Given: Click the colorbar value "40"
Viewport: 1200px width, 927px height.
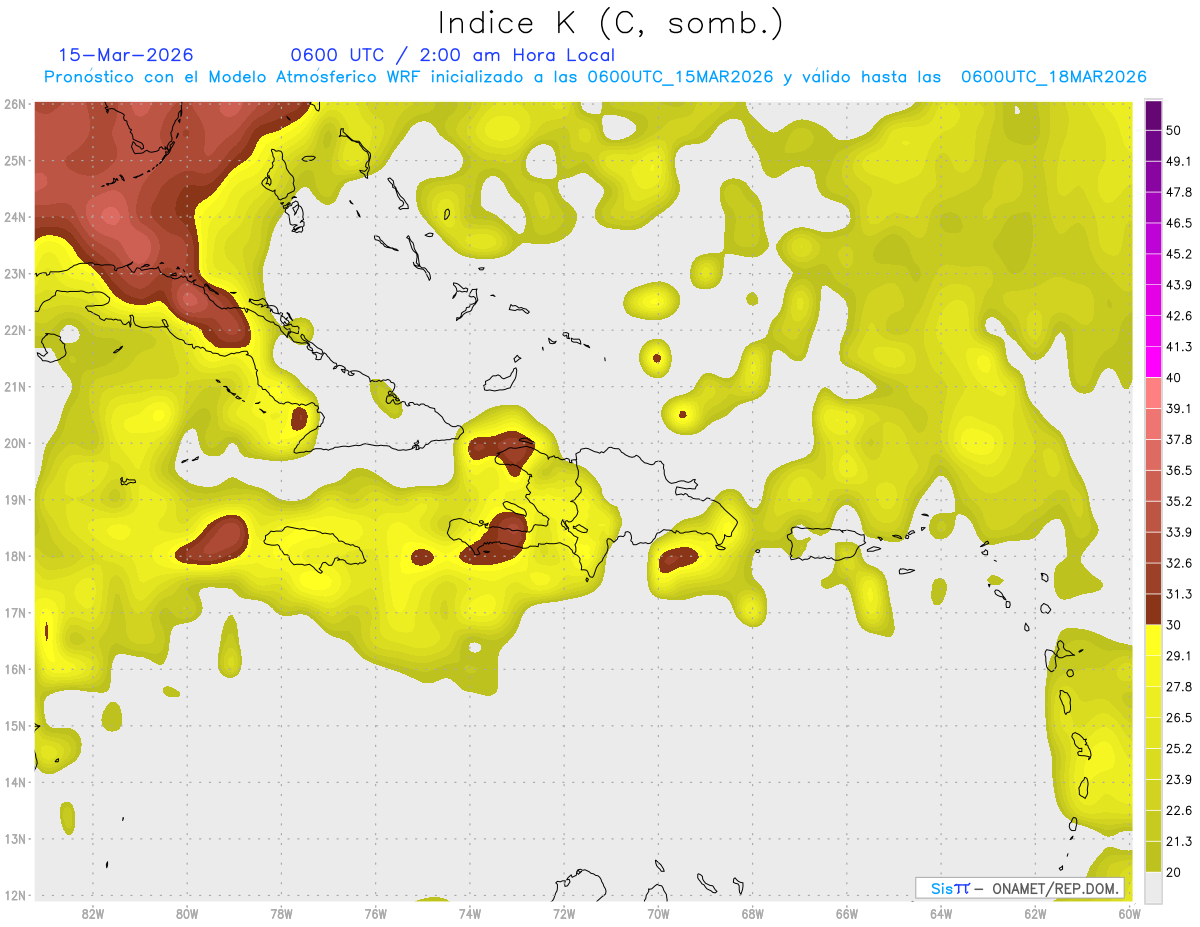Looking at the screenshot, I should (x=1174, y=377).
